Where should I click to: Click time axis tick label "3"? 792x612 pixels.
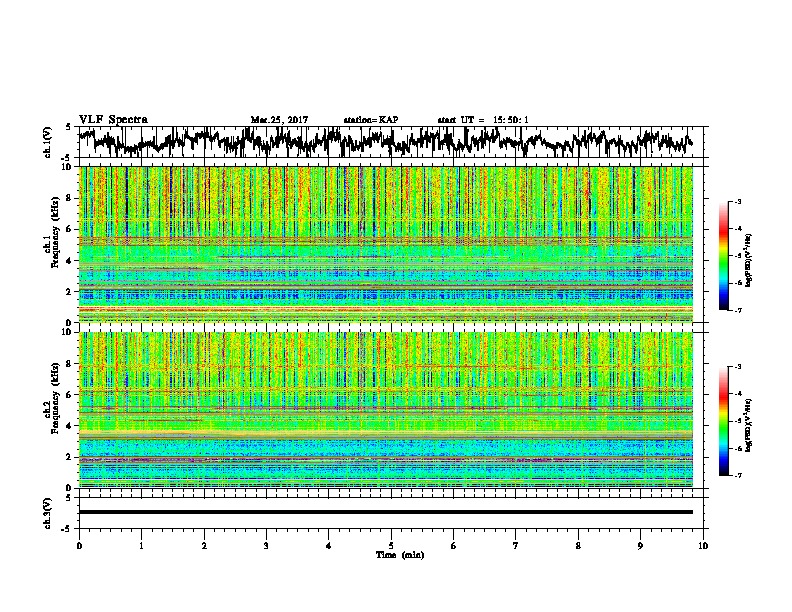pos(266,546)
